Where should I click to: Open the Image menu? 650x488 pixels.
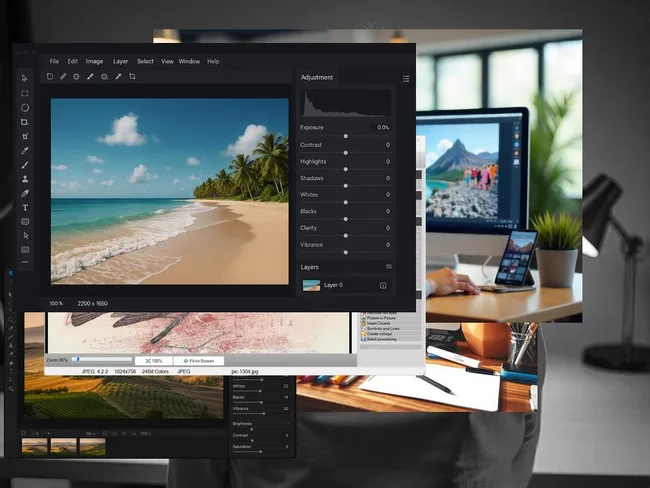tap(94, 61)
